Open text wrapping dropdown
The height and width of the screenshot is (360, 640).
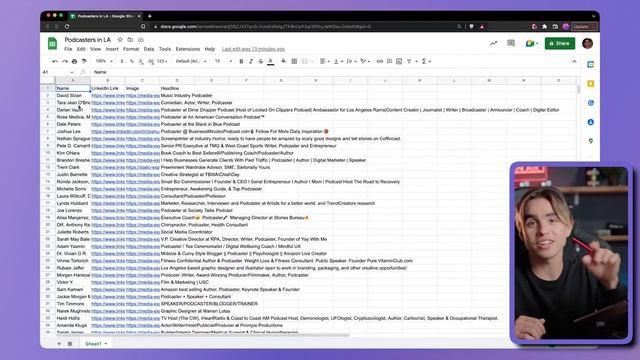351,61
